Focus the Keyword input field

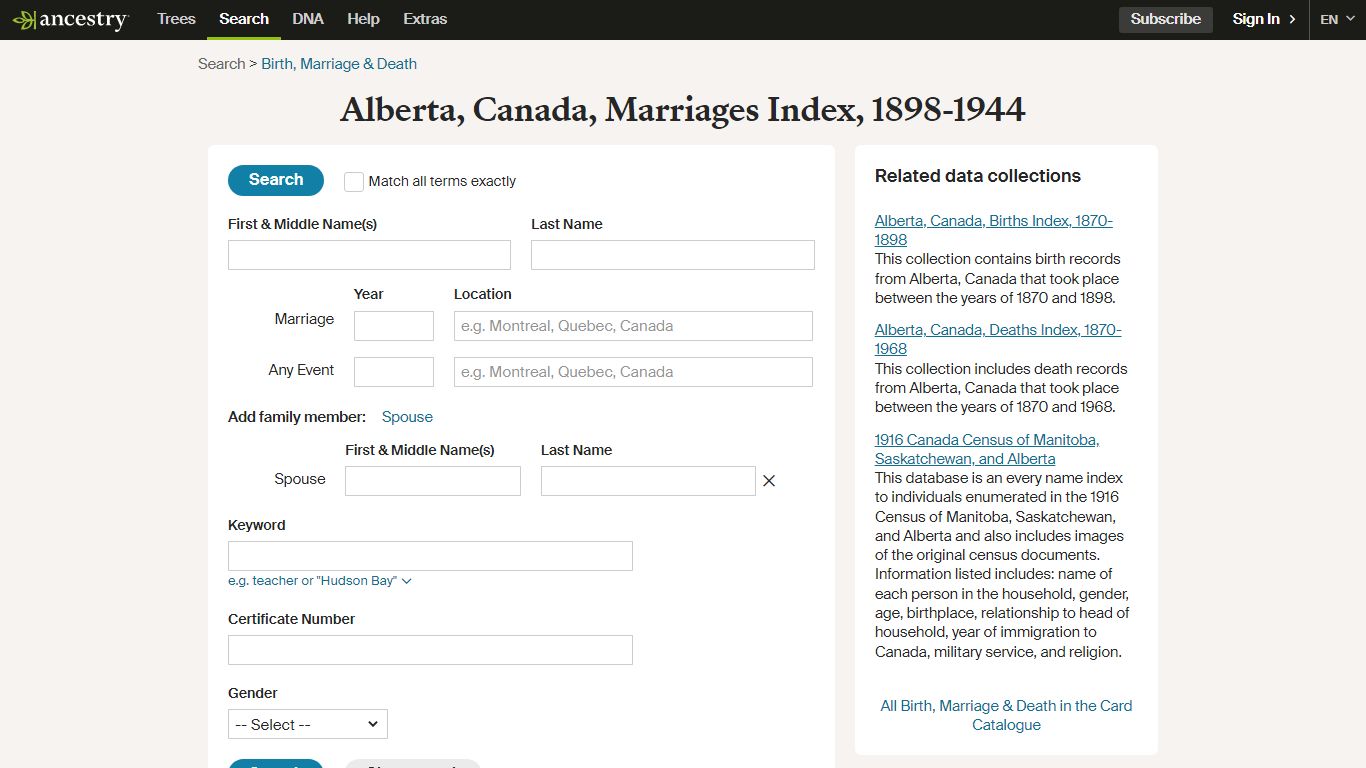(430, 556)
